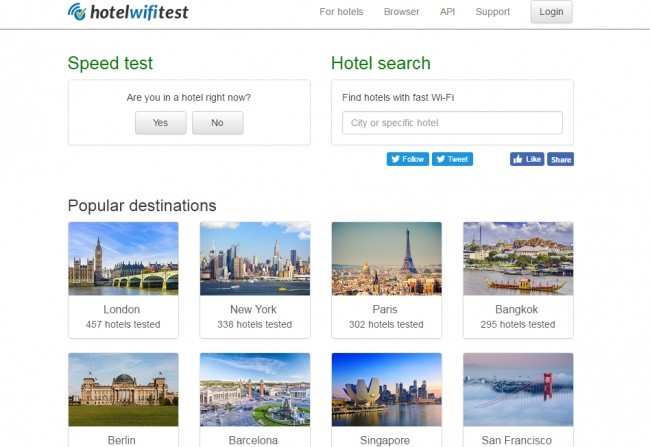Open the San Francisco bridge thumbnail
This screenshot has width=650, height=447.
(x=518, y=390)
